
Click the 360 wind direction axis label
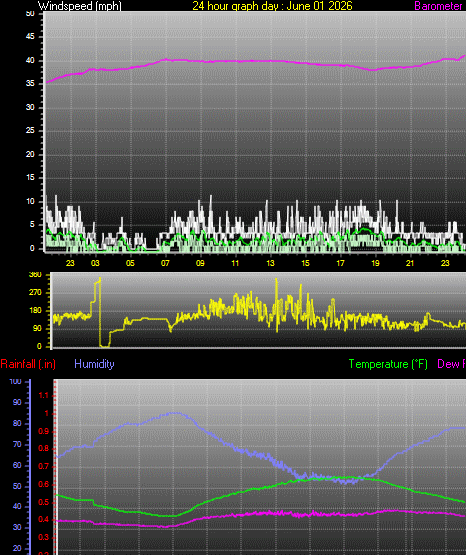35,275
